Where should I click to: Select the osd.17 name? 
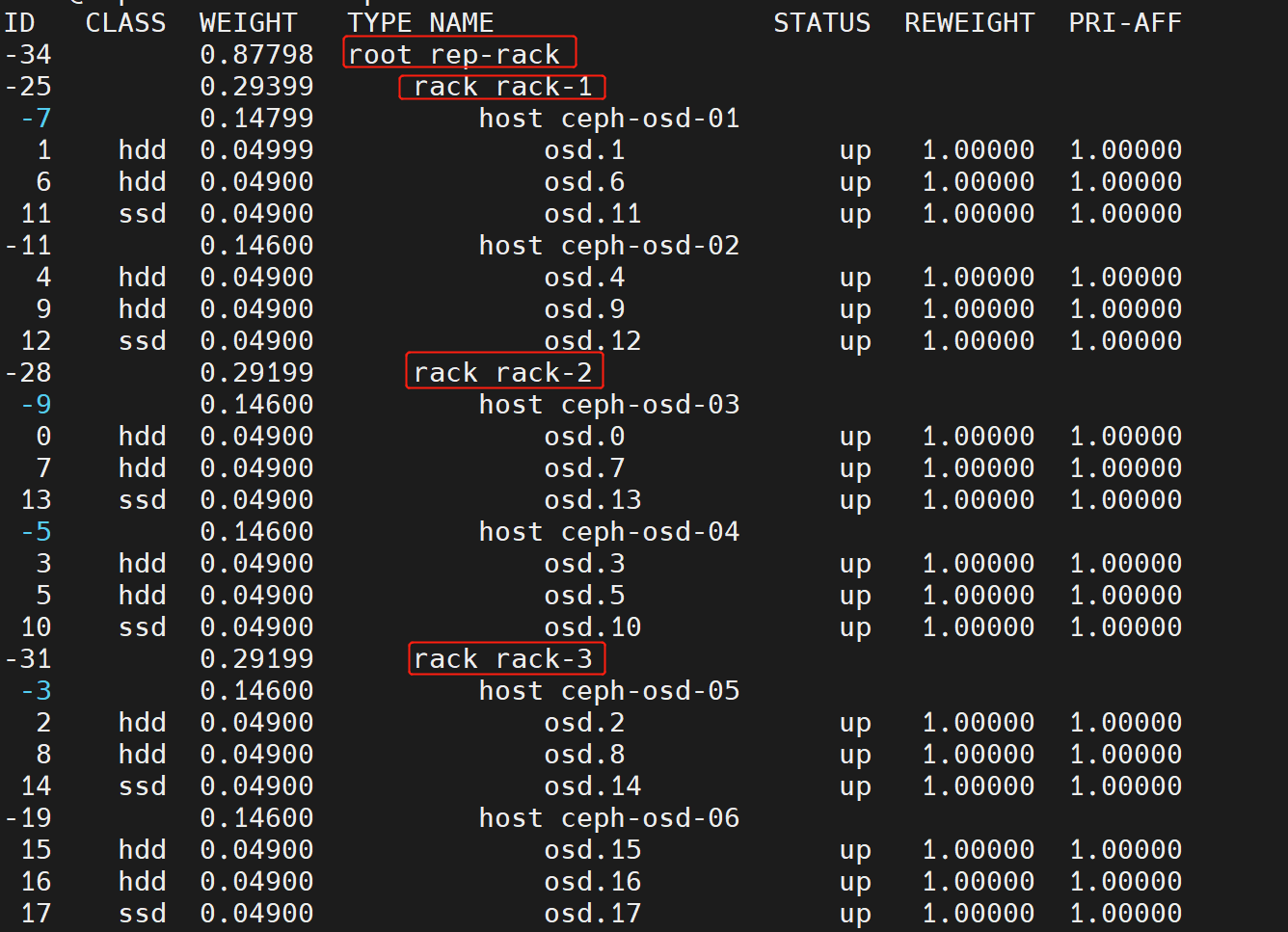(592, 914)
